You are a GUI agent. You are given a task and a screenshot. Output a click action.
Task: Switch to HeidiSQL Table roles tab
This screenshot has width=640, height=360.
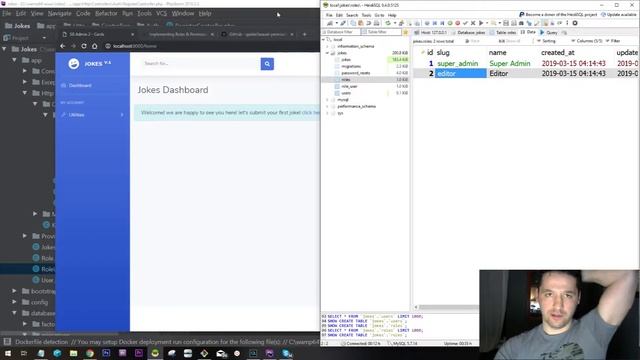[x=503, y=32]
